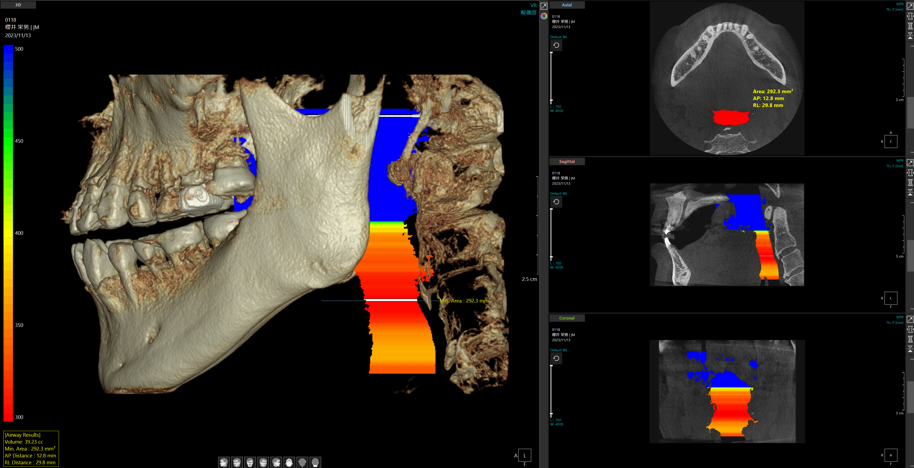Reset windowing in the Sagittal view
914x468 pixels.
tap(556, 202)
